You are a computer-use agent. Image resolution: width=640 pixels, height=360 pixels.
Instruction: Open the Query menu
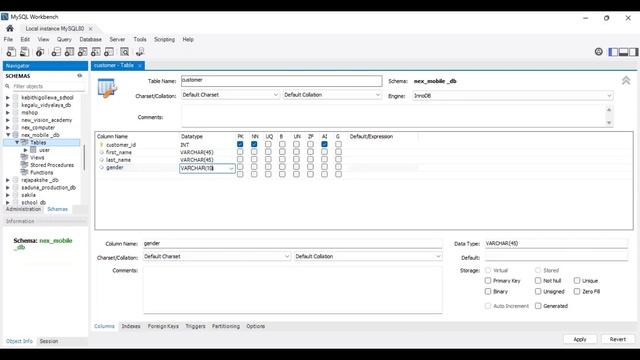click(64, 39)
